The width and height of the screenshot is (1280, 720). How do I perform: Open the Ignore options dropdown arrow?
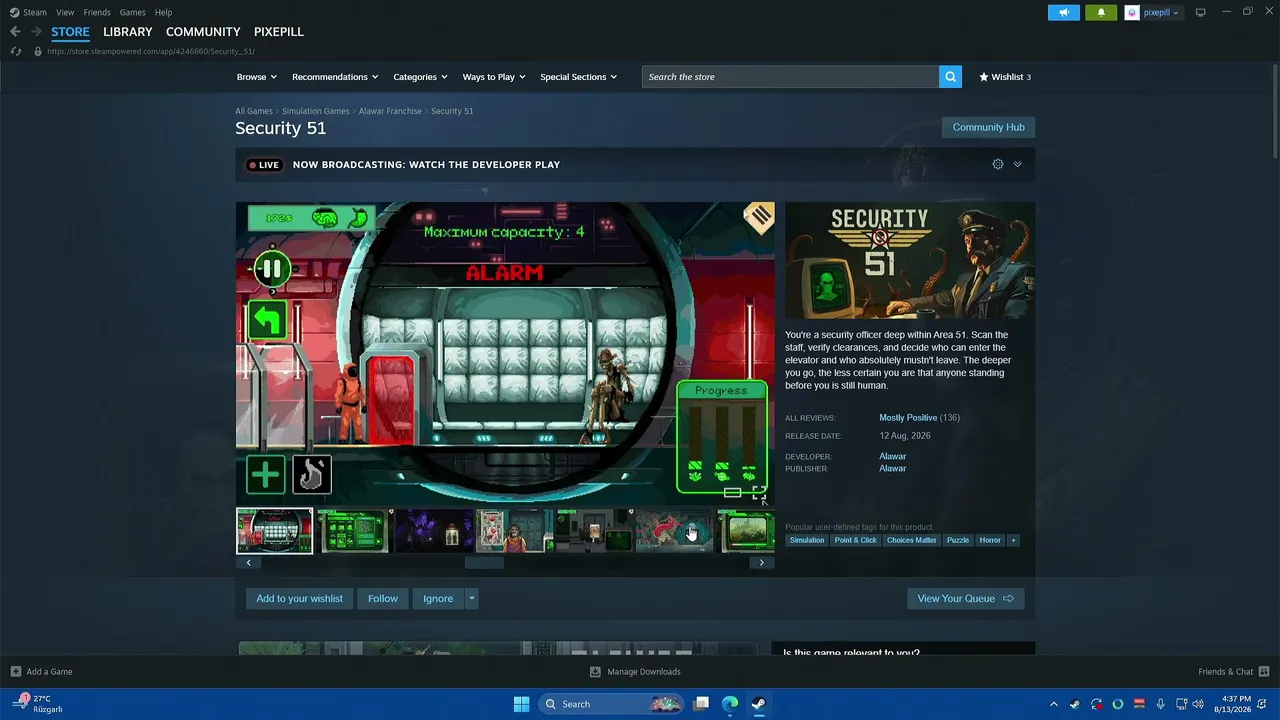[471, 599]
